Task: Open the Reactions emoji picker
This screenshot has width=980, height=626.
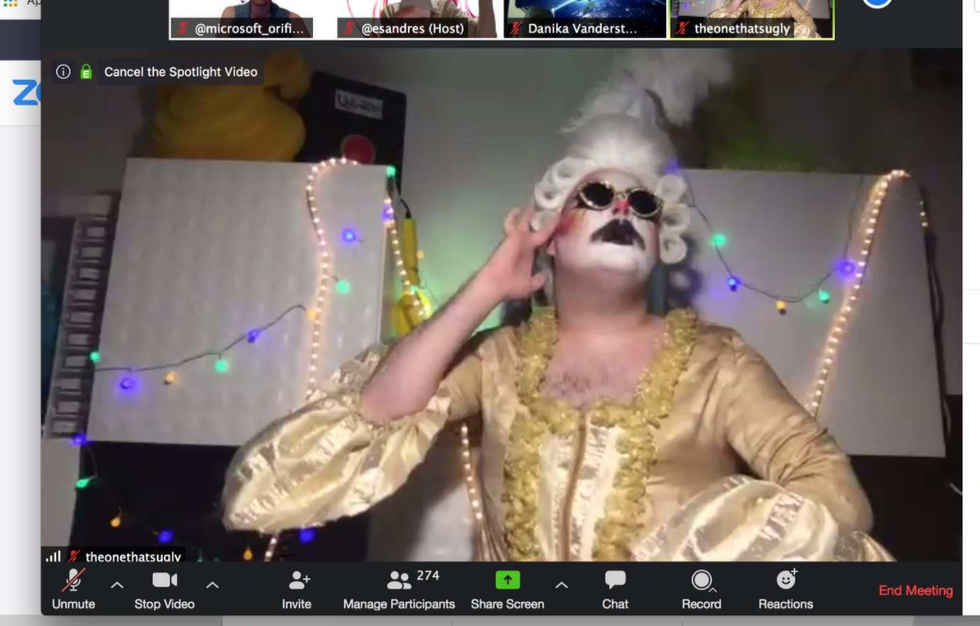Action: coord(785,580)
